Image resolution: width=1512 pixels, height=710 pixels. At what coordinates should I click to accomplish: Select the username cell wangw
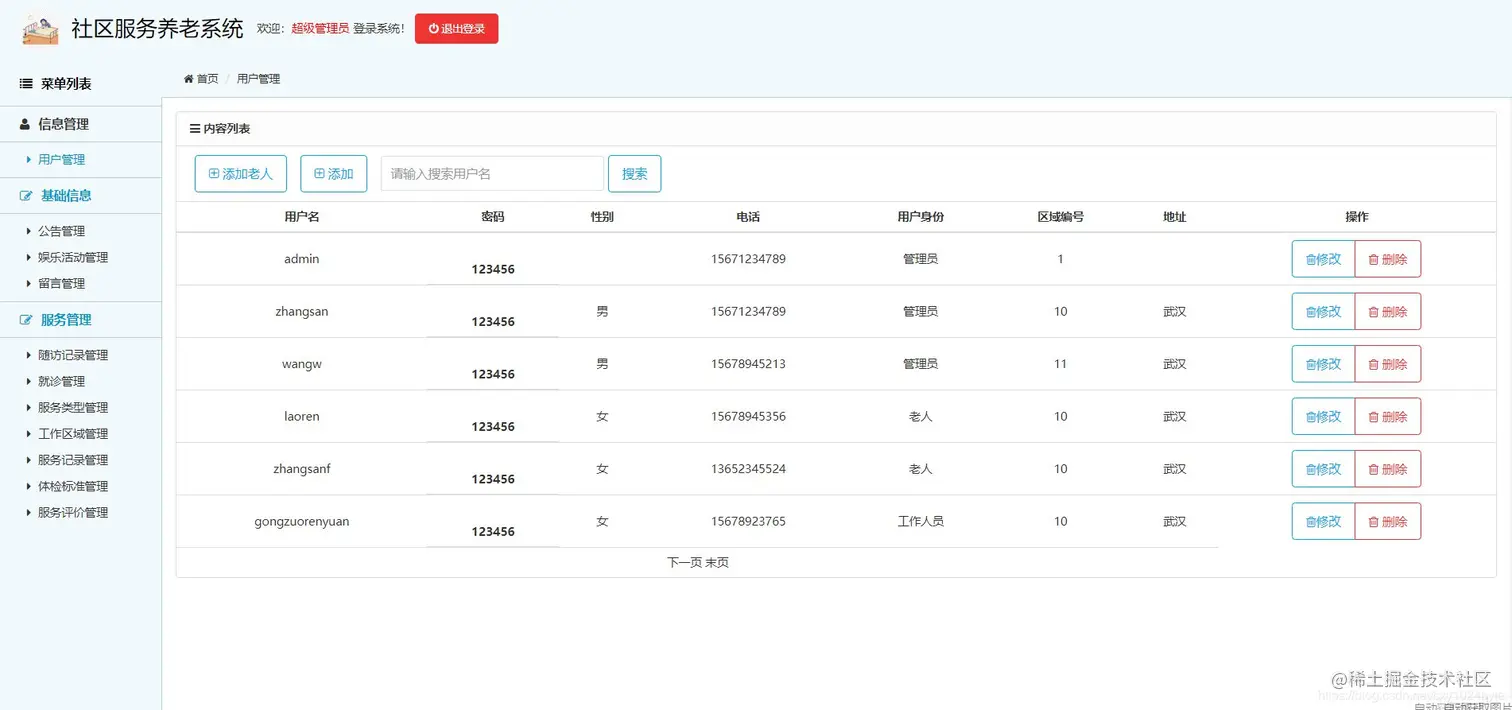301,364
